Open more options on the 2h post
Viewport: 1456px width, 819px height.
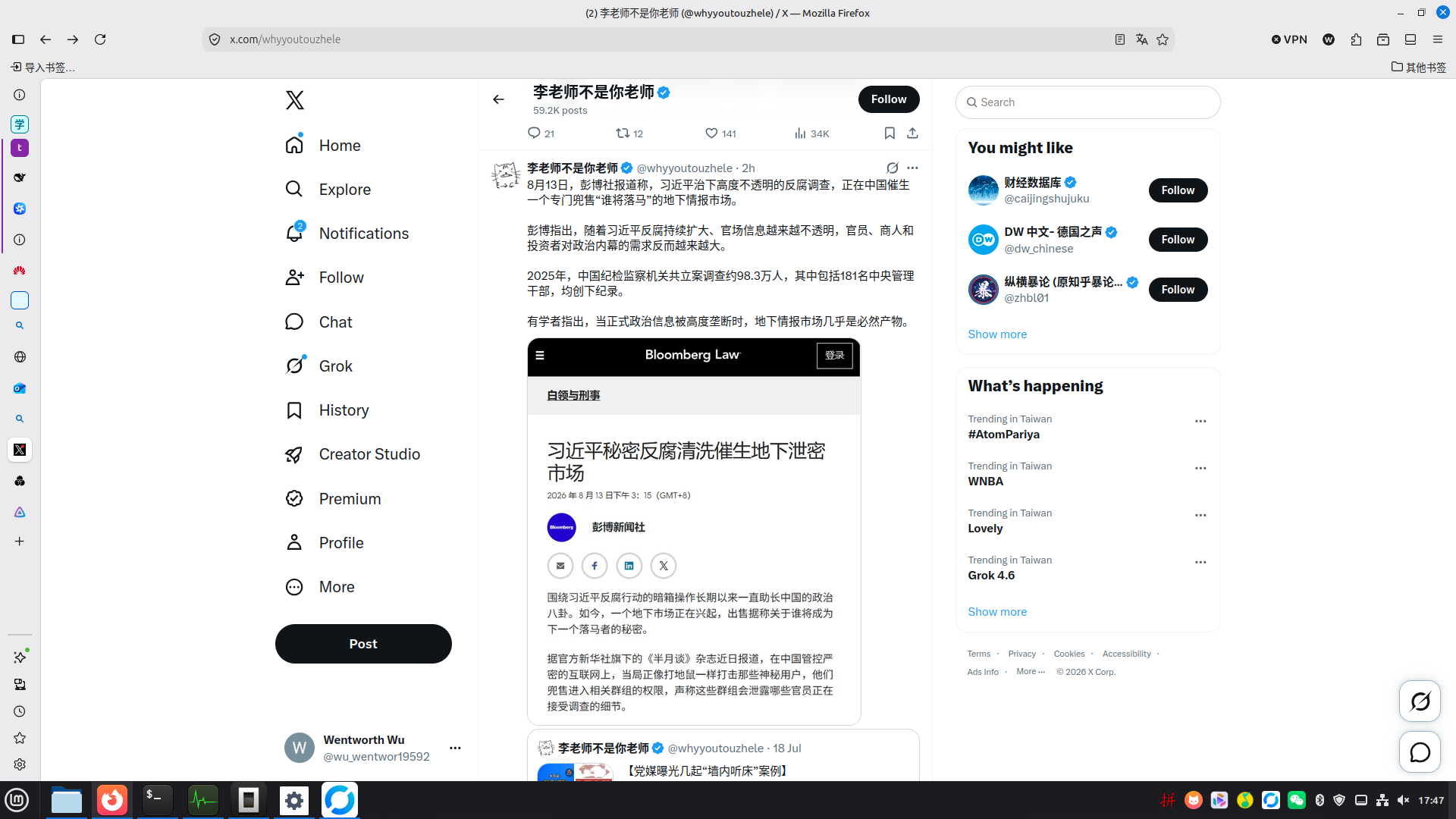click(912, 168)
